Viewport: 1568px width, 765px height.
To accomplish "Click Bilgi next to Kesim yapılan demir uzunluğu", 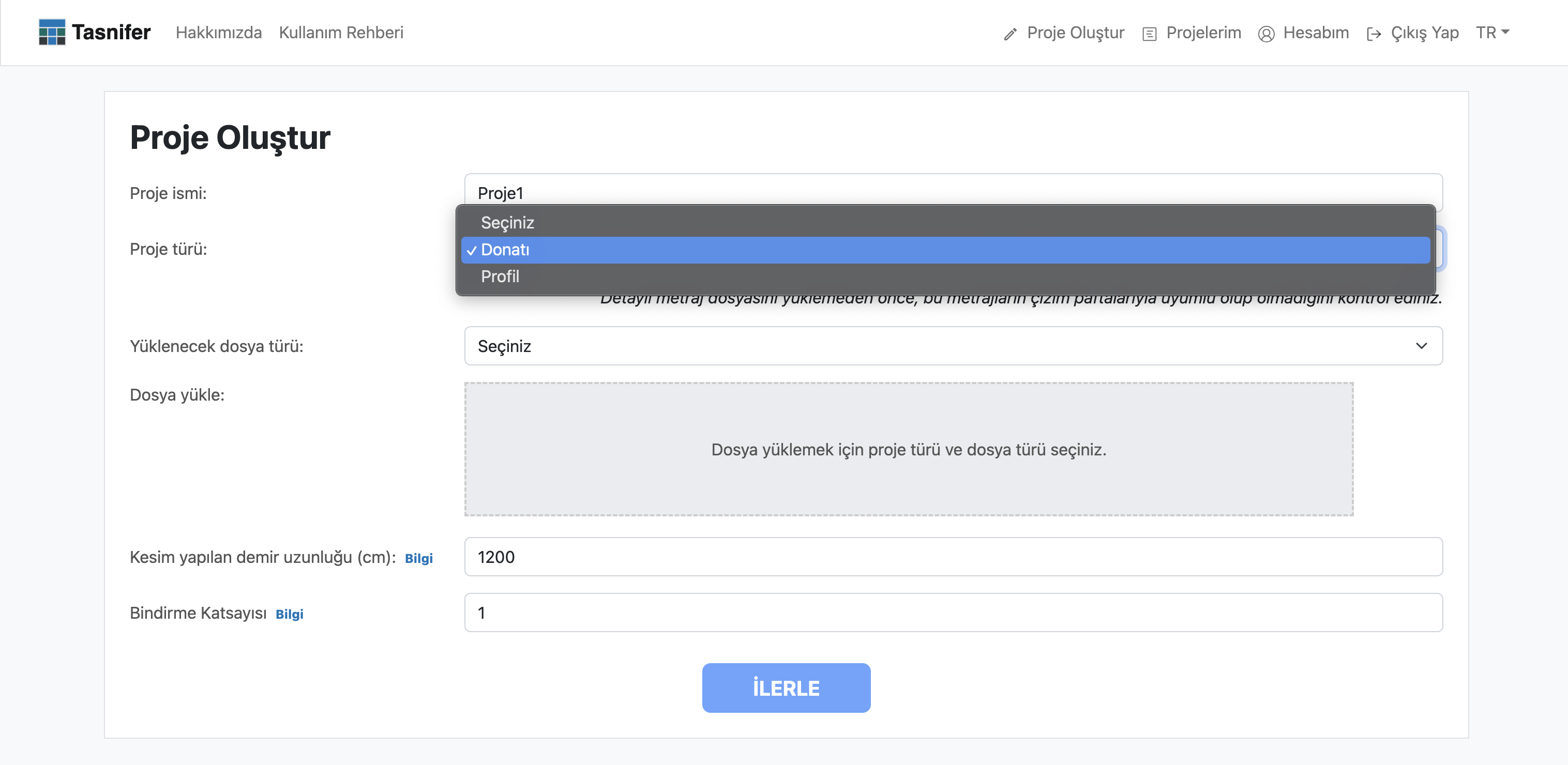I will (419, 558).
